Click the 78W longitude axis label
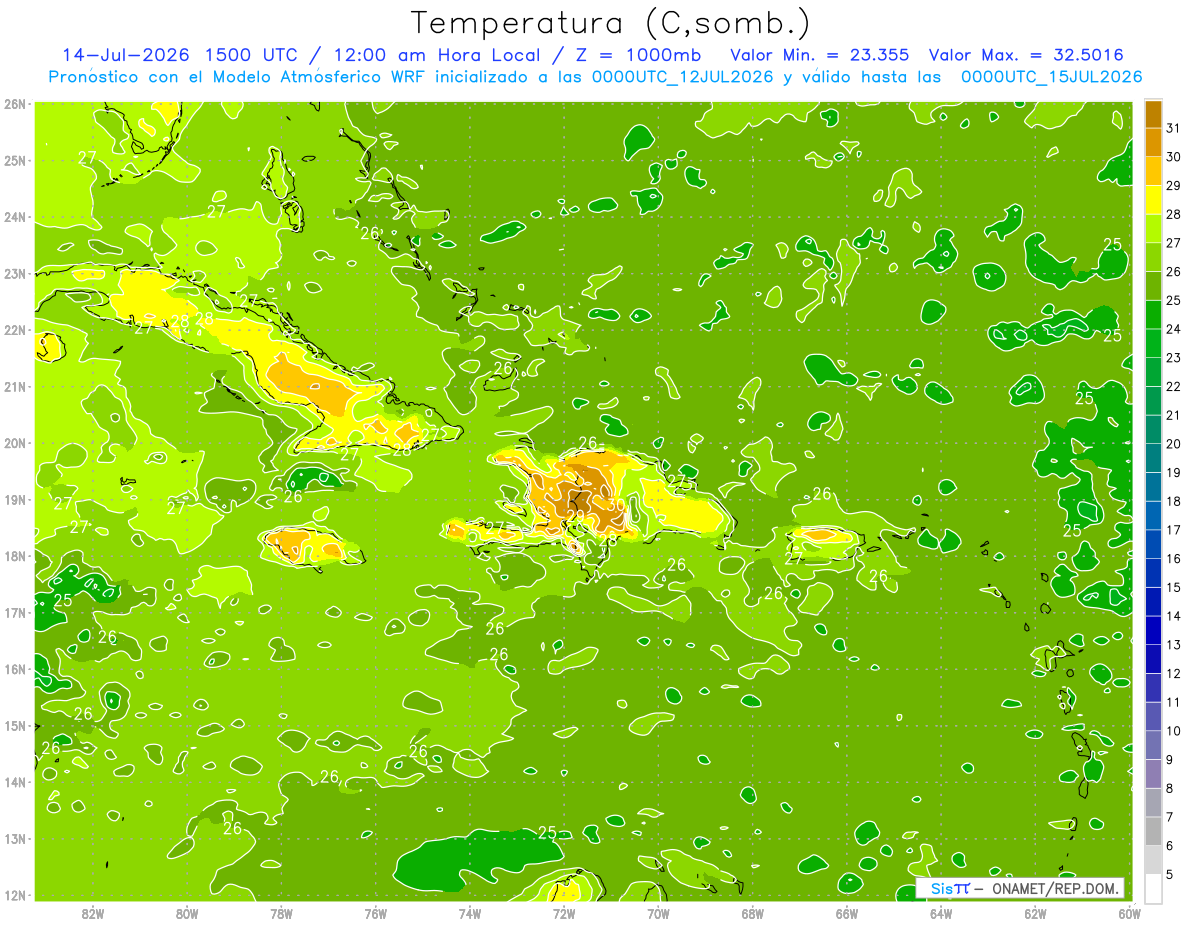The image size is (1200, 927). [x=281, y=913]
